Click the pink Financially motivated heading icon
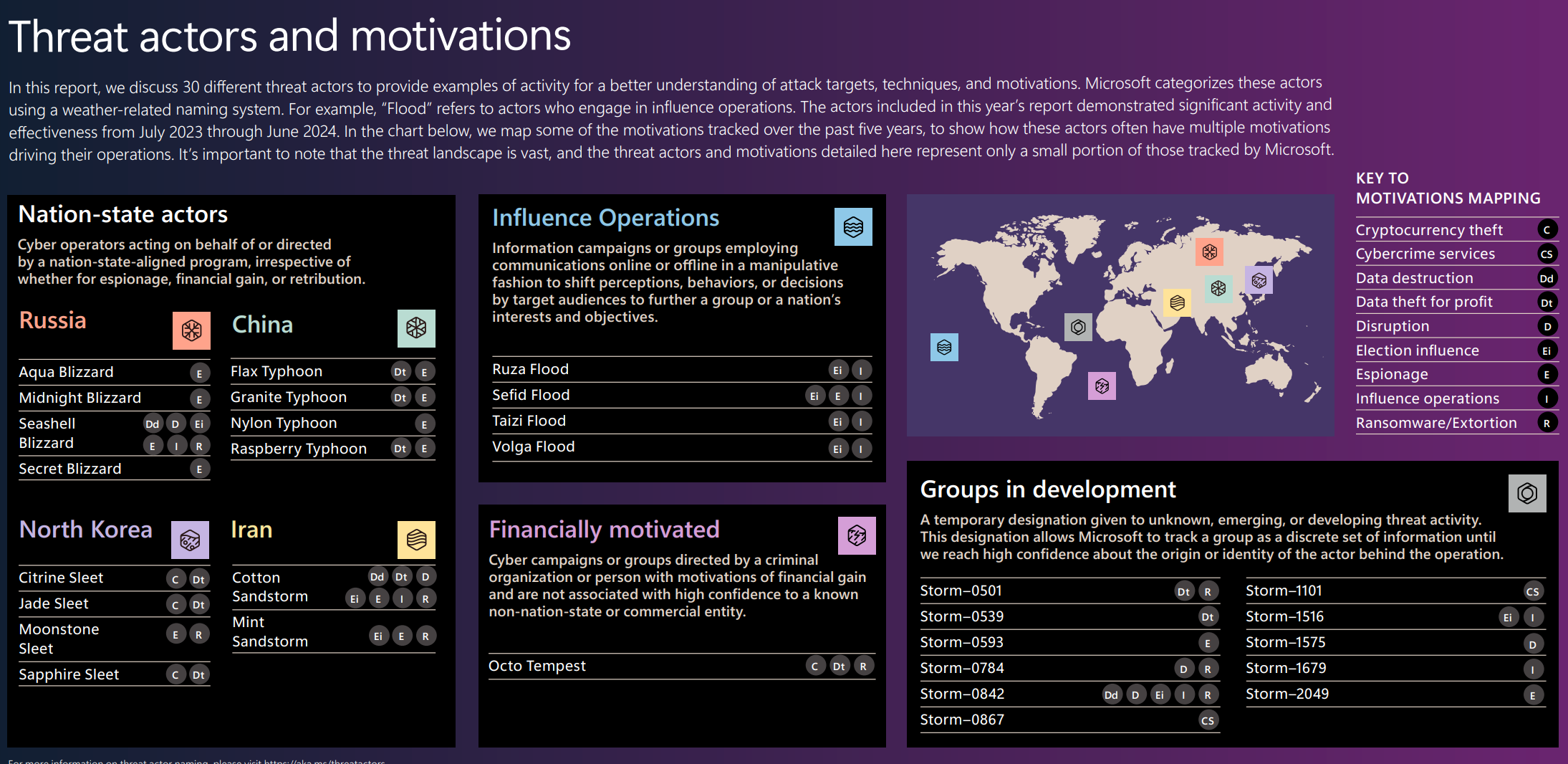Image resolution: width=1568 pixels, height=764 pixels. pos(857,535)
